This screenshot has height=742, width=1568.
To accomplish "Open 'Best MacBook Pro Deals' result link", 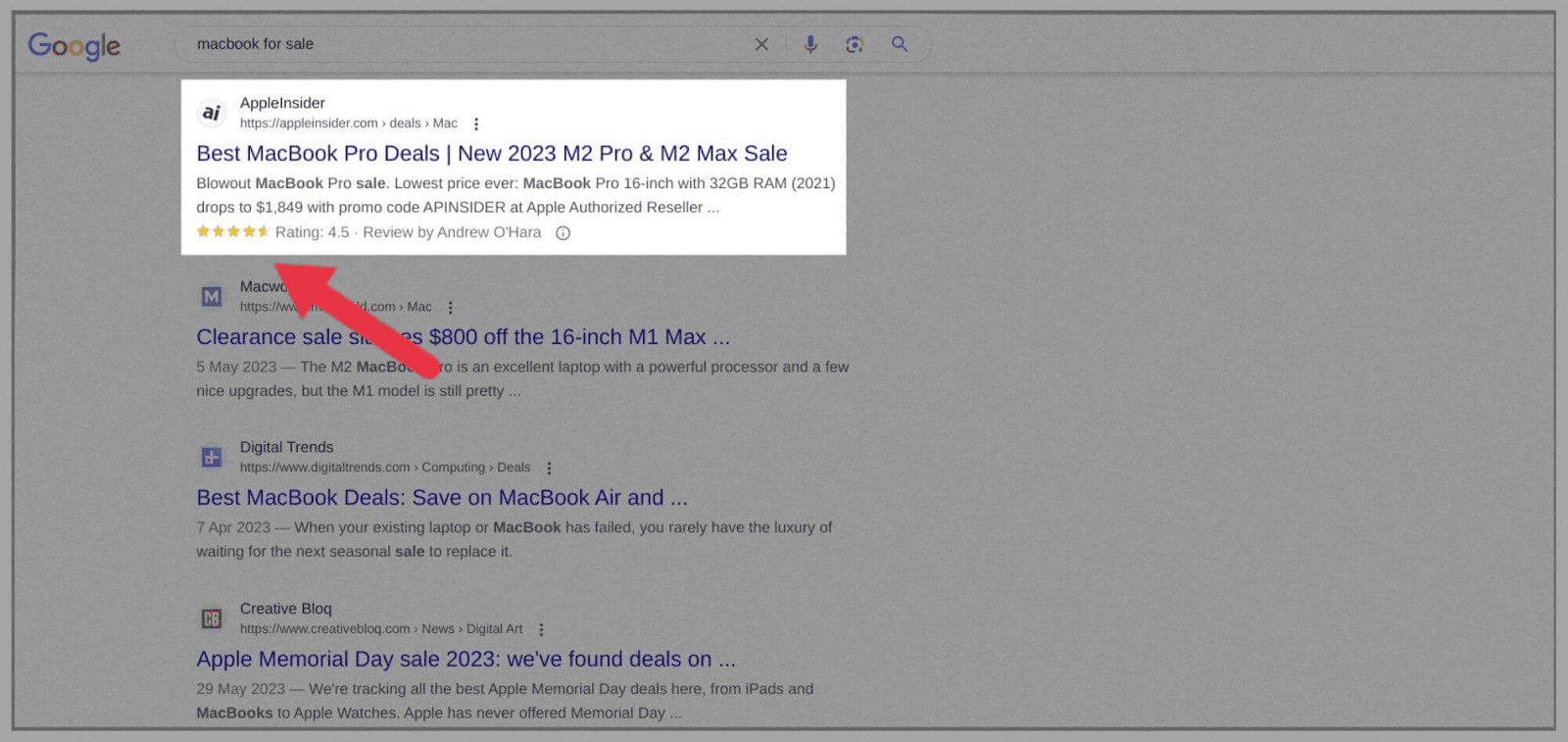I will [x=491, y=154].
